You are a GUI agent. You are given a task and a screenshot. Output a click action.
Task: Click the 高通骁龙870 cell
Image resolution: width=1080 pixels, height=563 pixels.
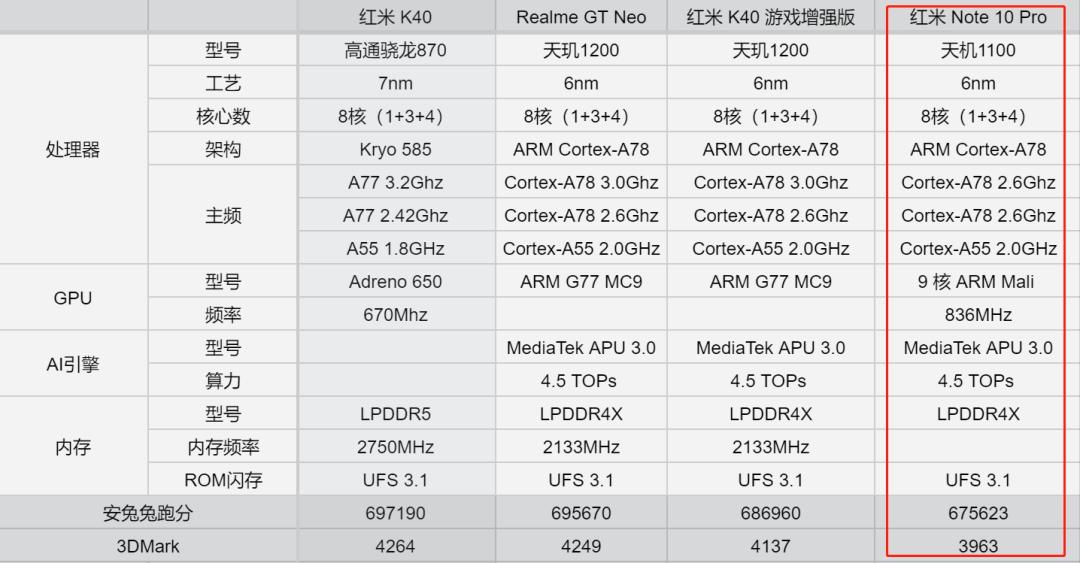395,51
